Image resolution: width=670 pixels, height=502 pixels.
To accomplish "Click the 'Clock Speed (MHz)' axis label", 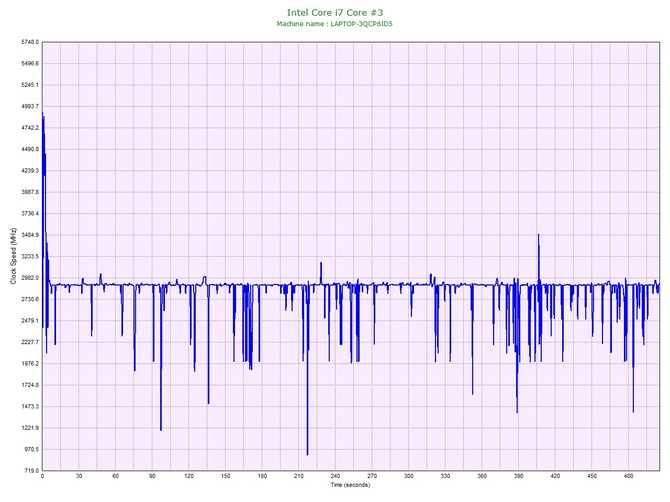I will click(x=13, y=256).
